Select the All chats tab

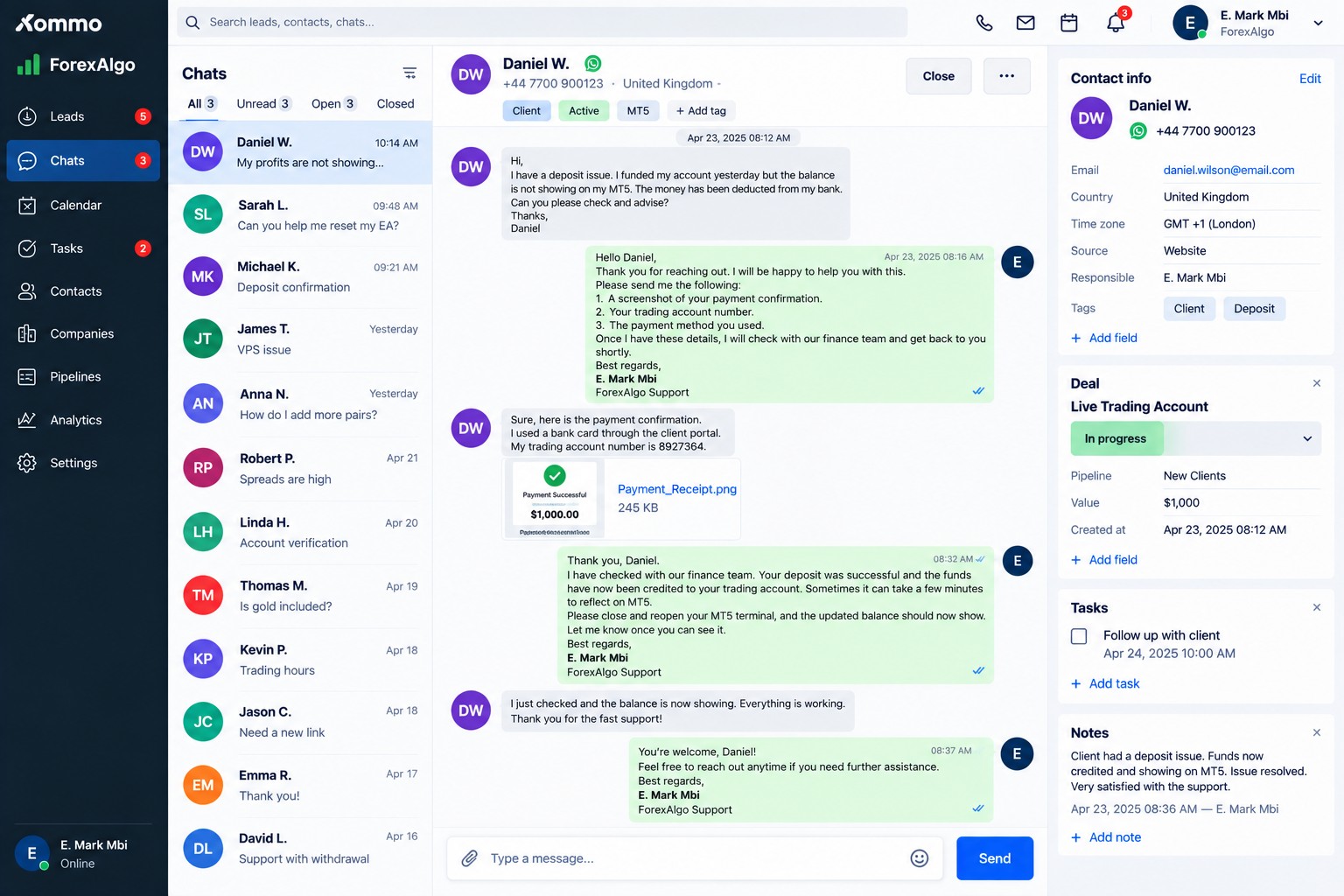[x=201, y=103]
